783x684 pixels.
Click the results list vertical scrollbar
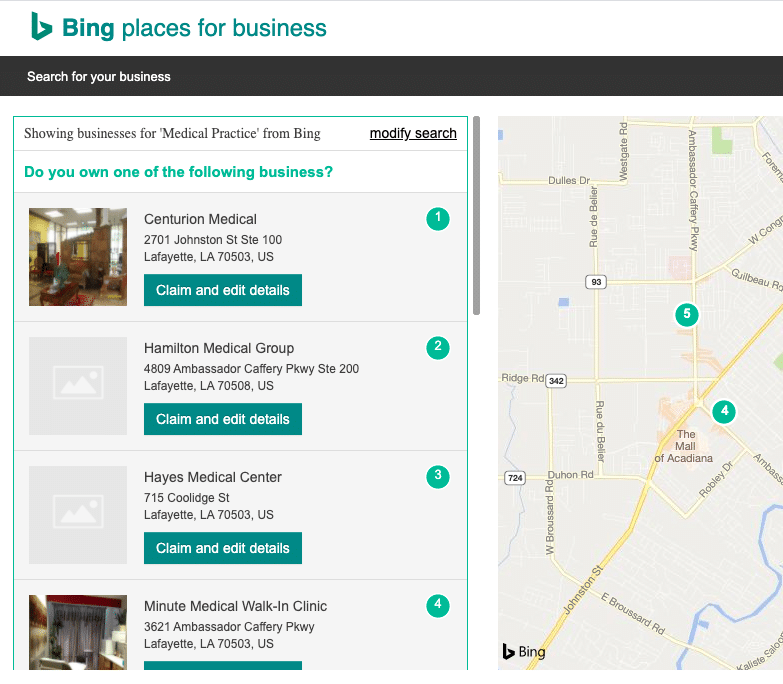pyautogui.click(x=476, y=216)
